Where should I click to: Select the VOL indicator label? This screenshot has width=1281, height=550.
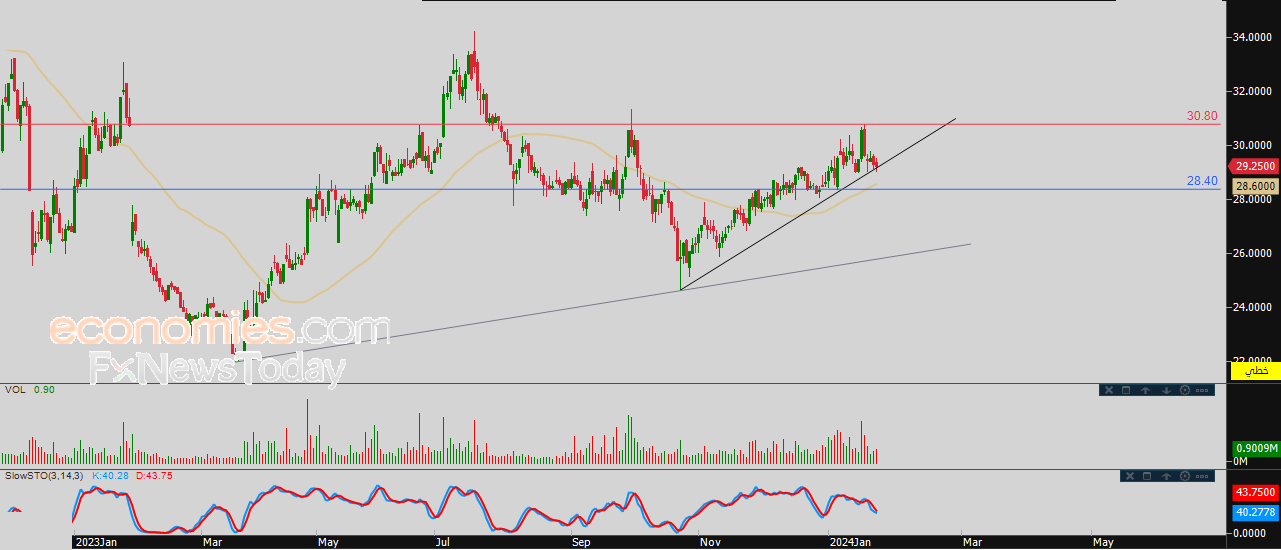[15, 389]
